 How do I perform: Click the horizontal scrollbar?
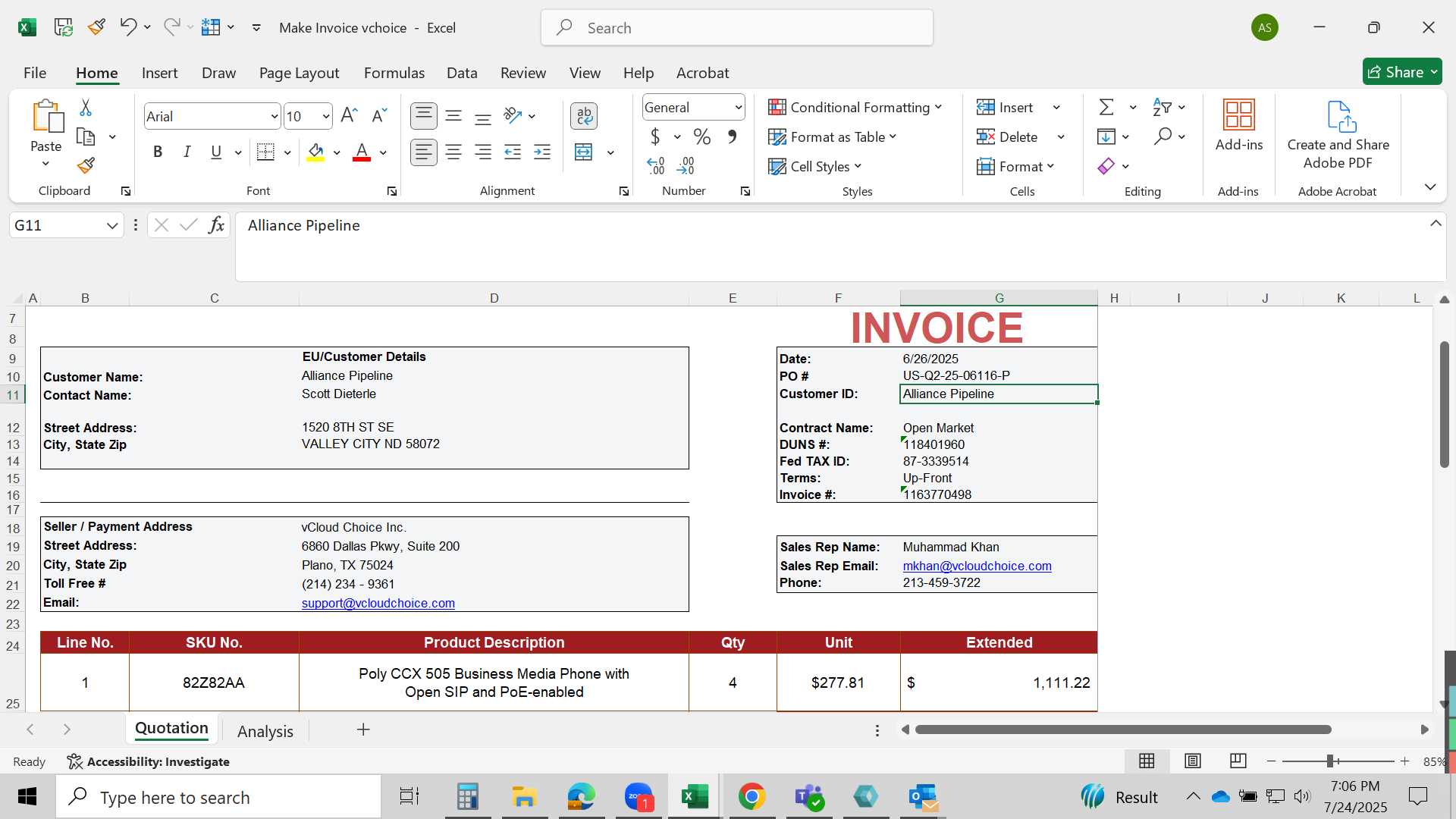(x=1123, y=730)
